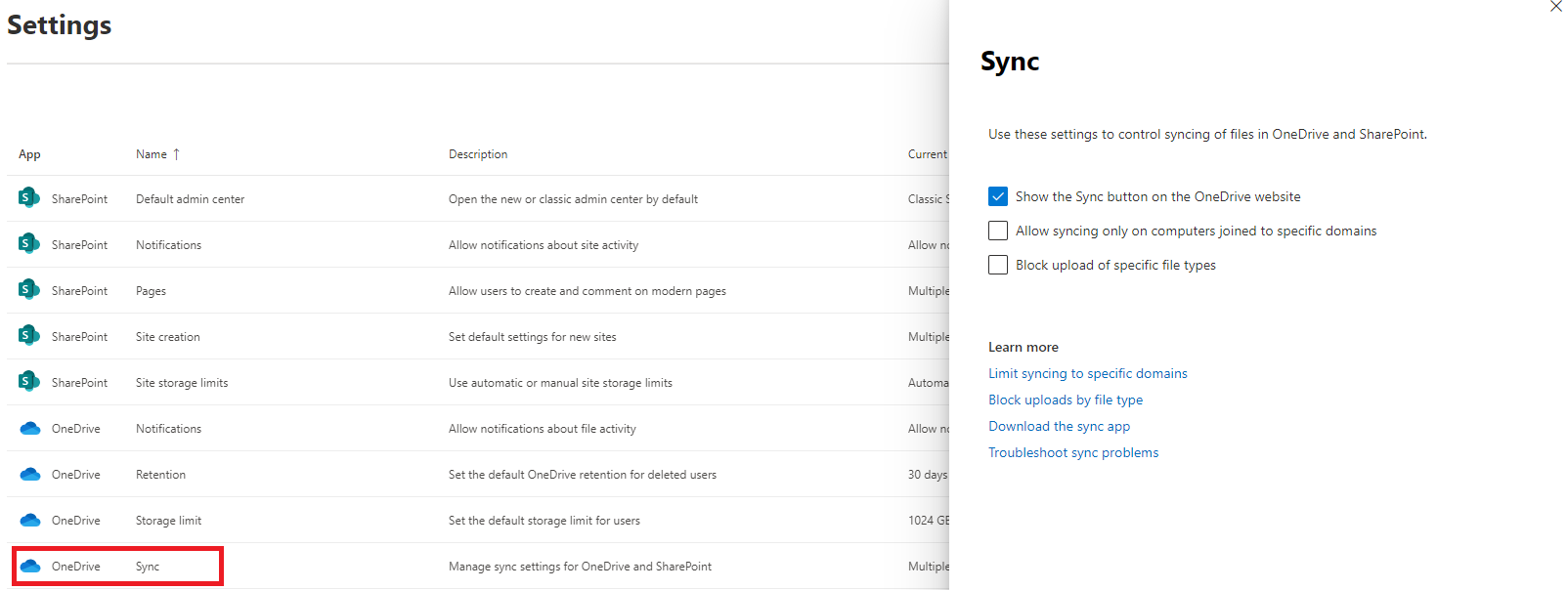Click 'Allow notifications about file activity' description
Screen dimensions: 1568x590
(543, 429)
